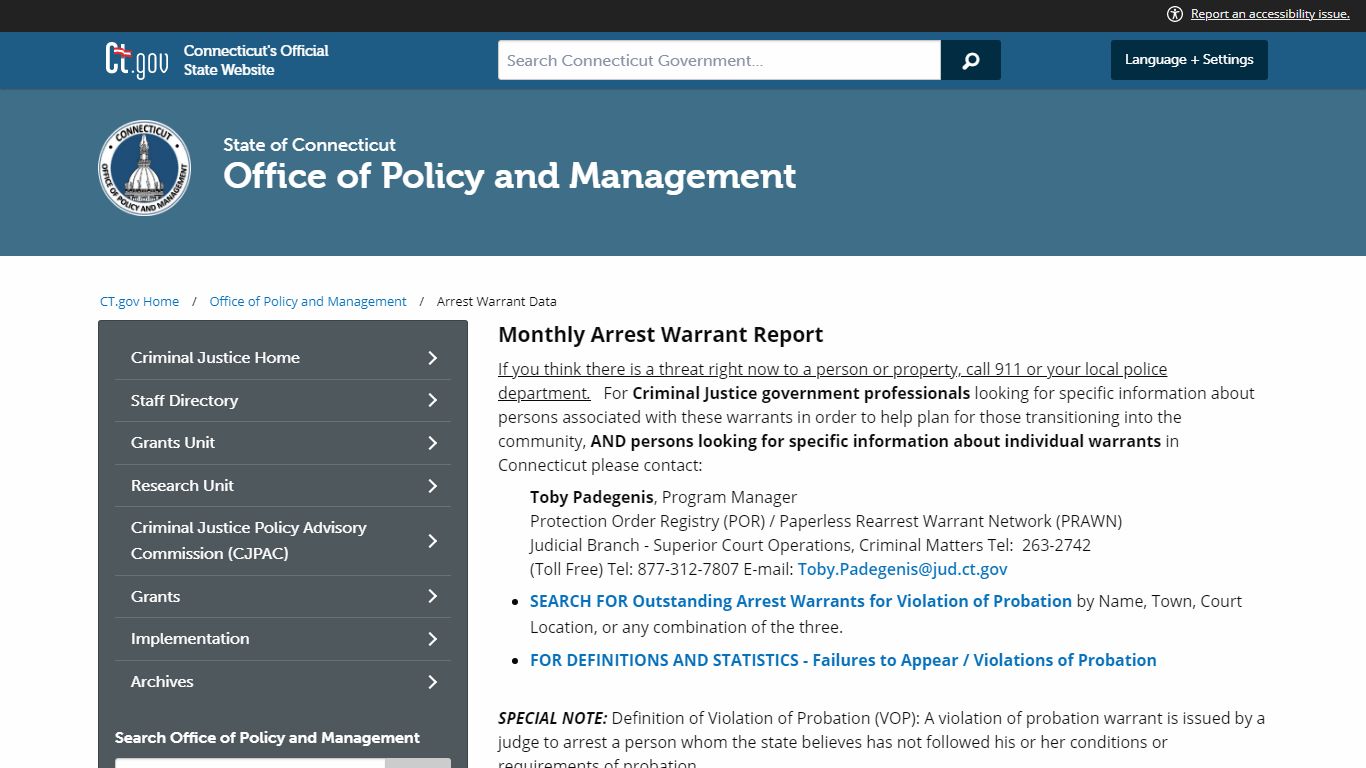
Task: Click Toby Padegenis name text
Action: click(x=592, y=497)
